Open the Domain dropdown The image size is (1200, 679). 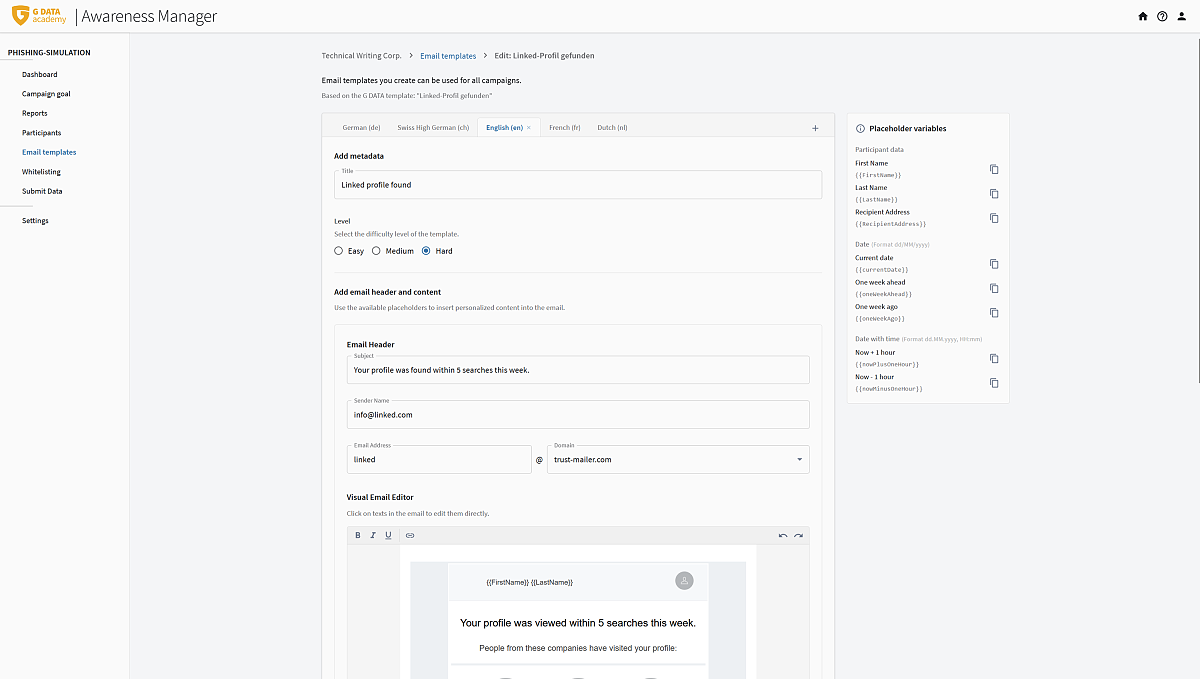(678, 459)
